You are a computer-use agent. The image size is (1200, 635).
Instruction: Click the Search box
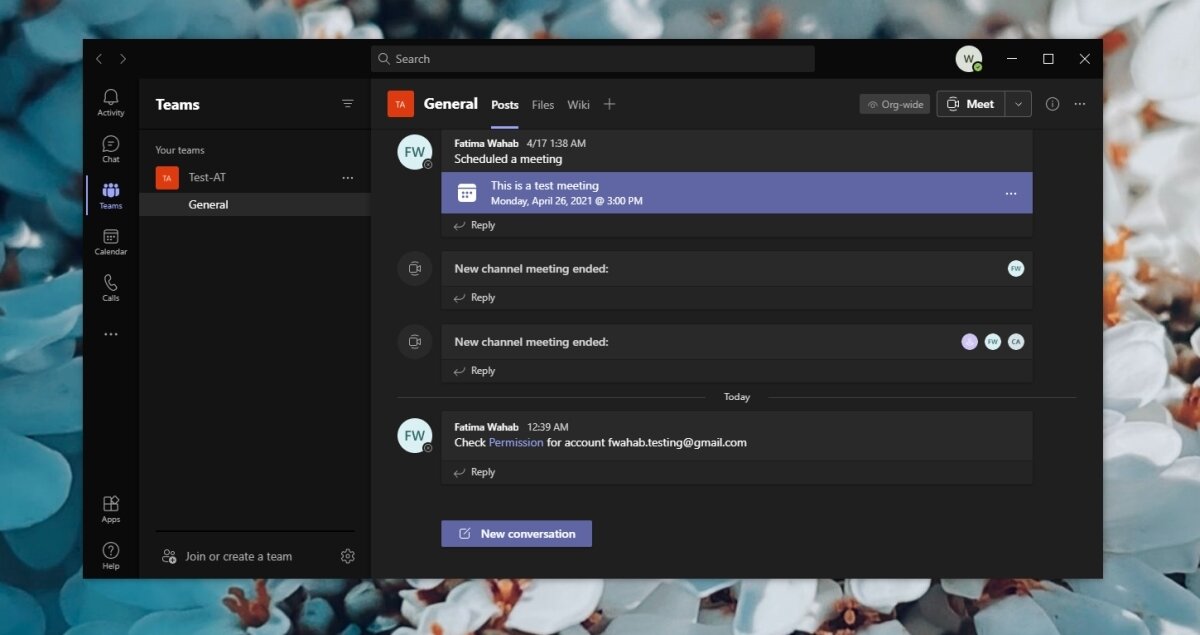592,59
